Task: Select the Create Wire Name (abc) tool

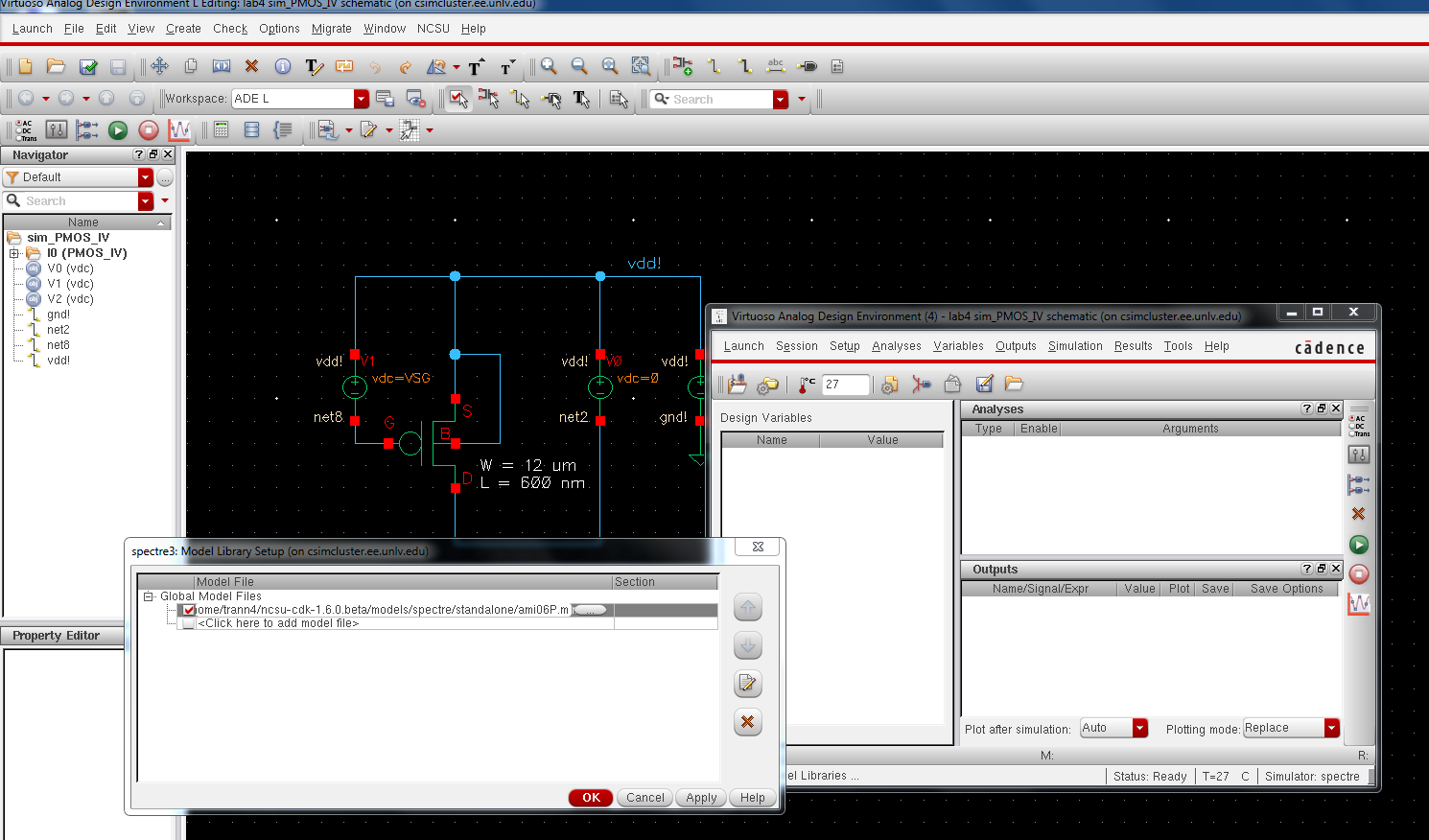Action: [x=776, y=66]
